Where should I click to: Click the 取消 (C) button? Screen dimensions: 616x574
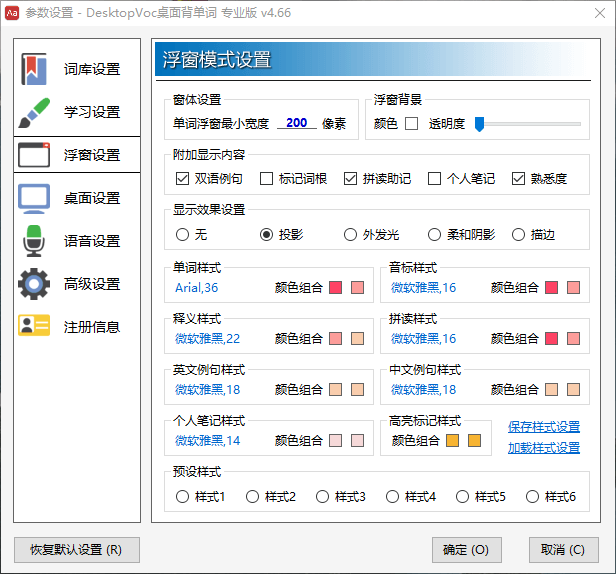point(563,550)
